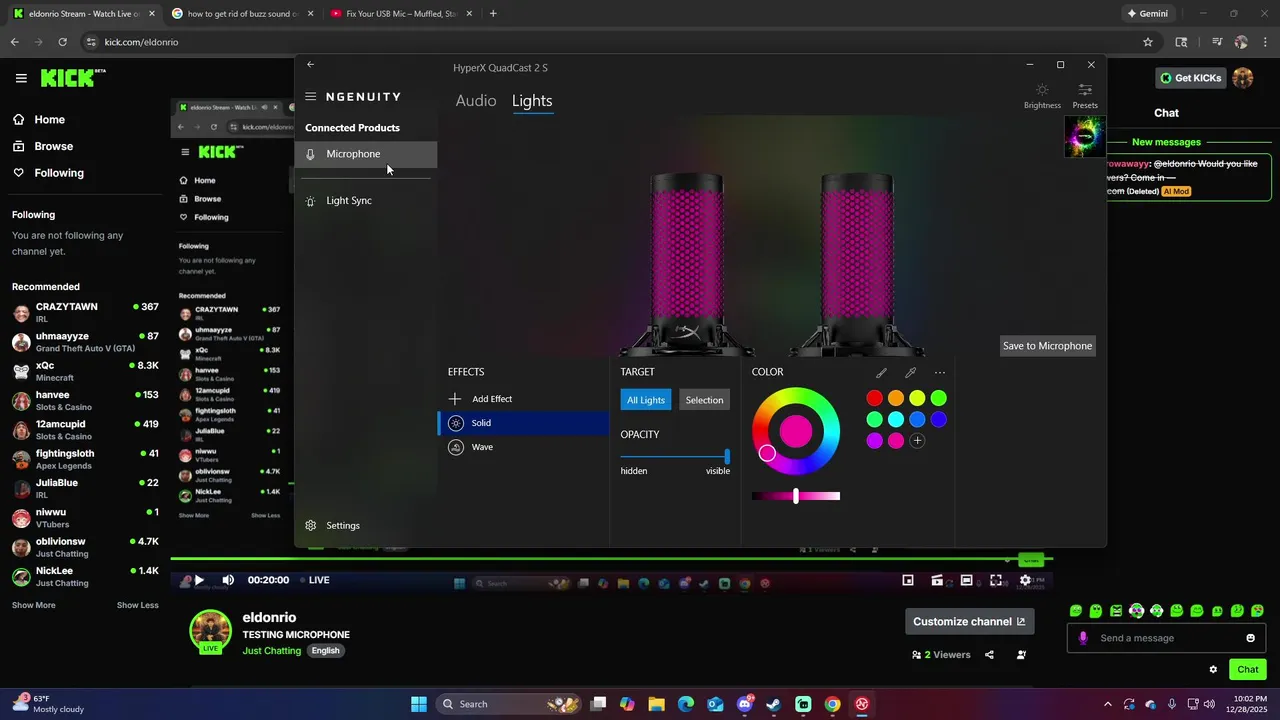The width and height of the screenshot is (1280, 720).
Task: Open stream player settings gear
Action: click(x=1025, y=580)
